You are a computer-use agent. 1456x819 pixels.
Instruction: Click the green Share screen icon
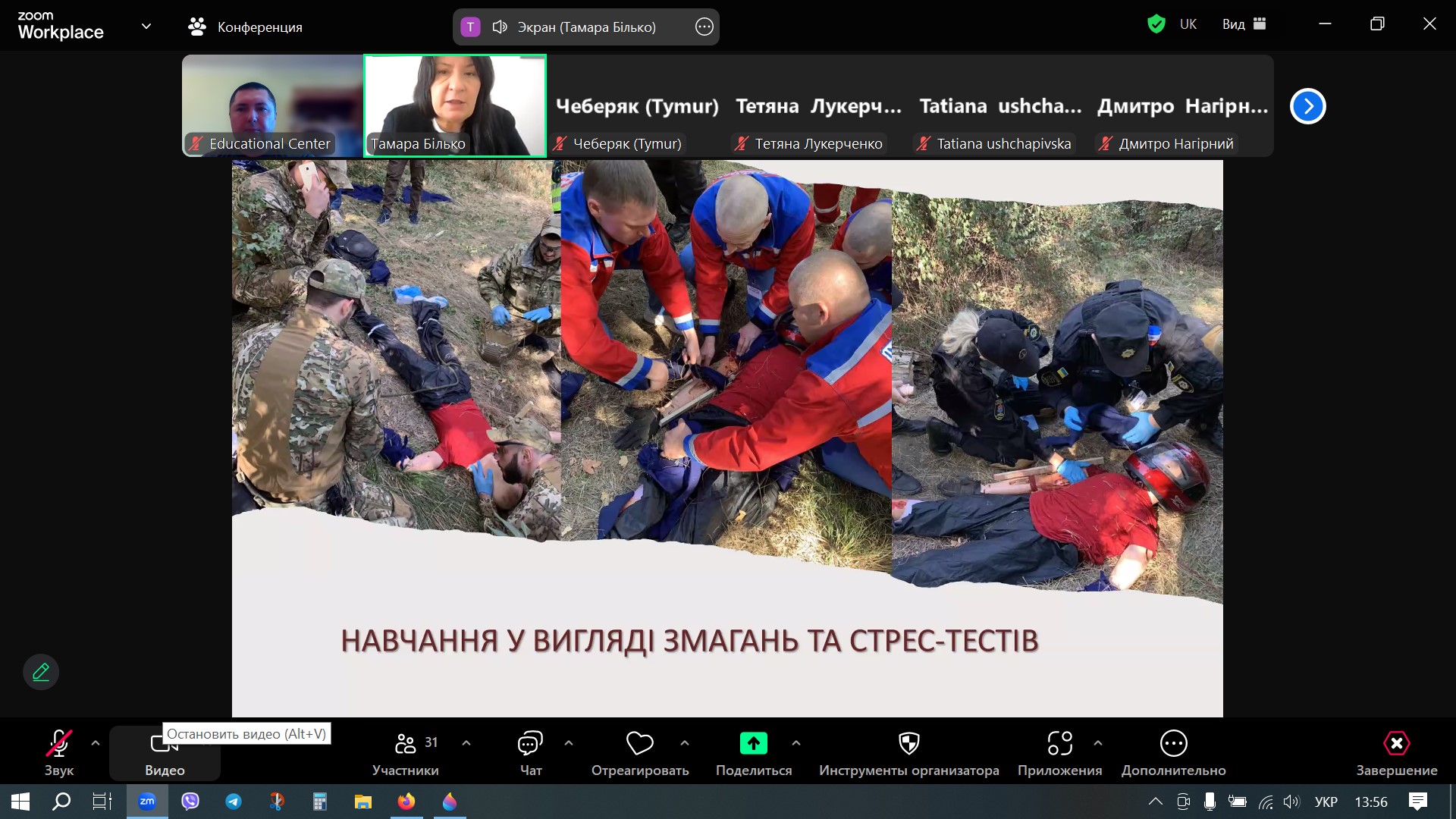pos(753,743)
